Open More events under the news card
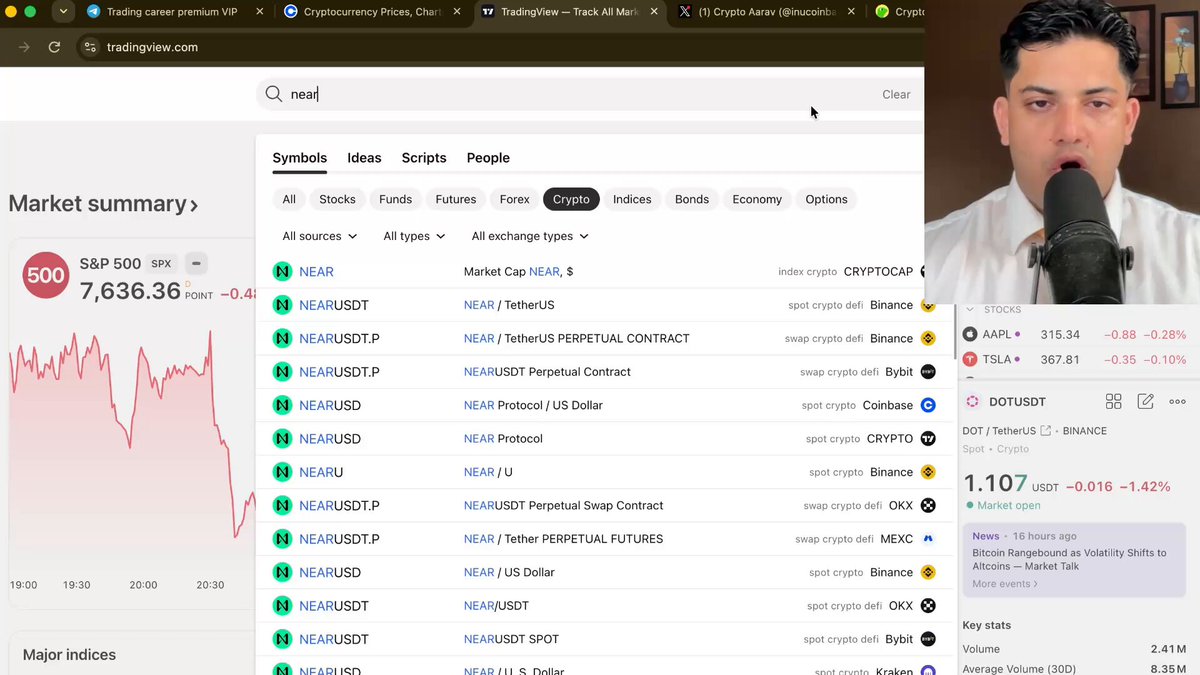The width and height of the screenshot is (1200, 675). (x=1005, y=584)
